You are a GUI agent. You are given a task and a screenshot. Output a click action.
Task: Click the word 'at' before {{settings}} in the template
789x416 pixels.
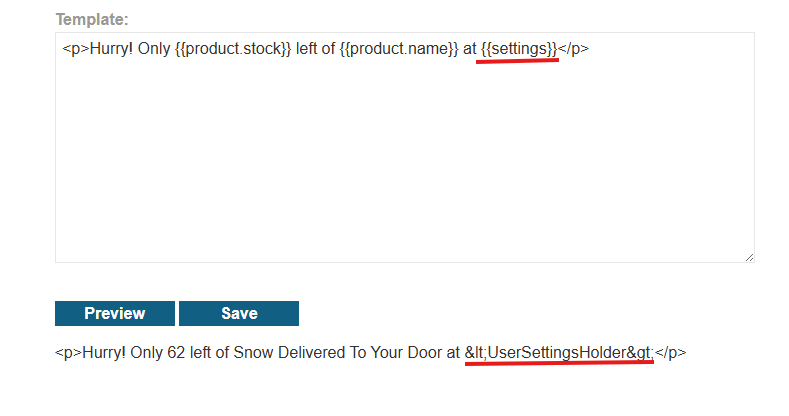click(469, 49)
